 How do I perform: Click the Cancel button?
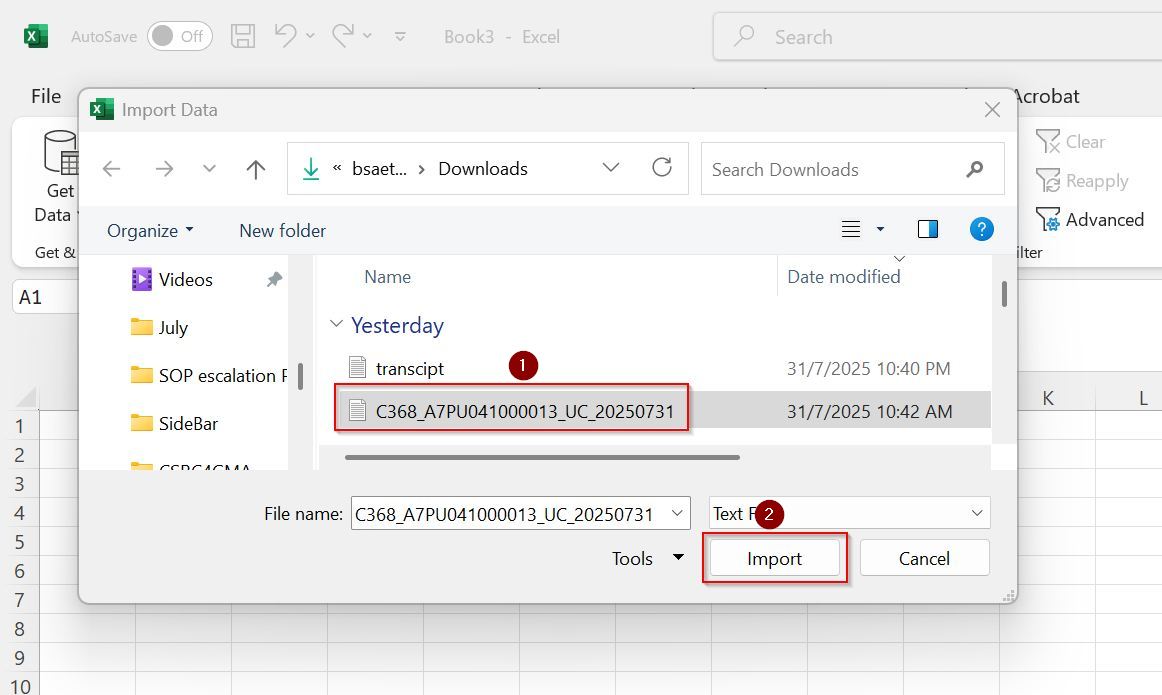pyautogui.click(x=924, y=558)
